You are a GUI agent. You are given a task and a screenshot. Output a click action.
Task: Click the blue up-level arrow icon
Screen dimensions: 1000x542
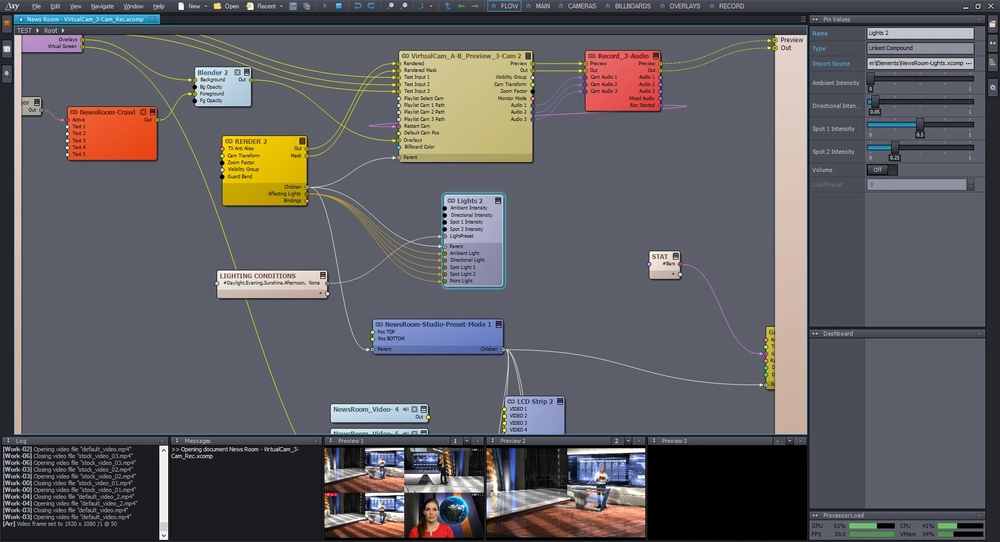tap(447, 6)
